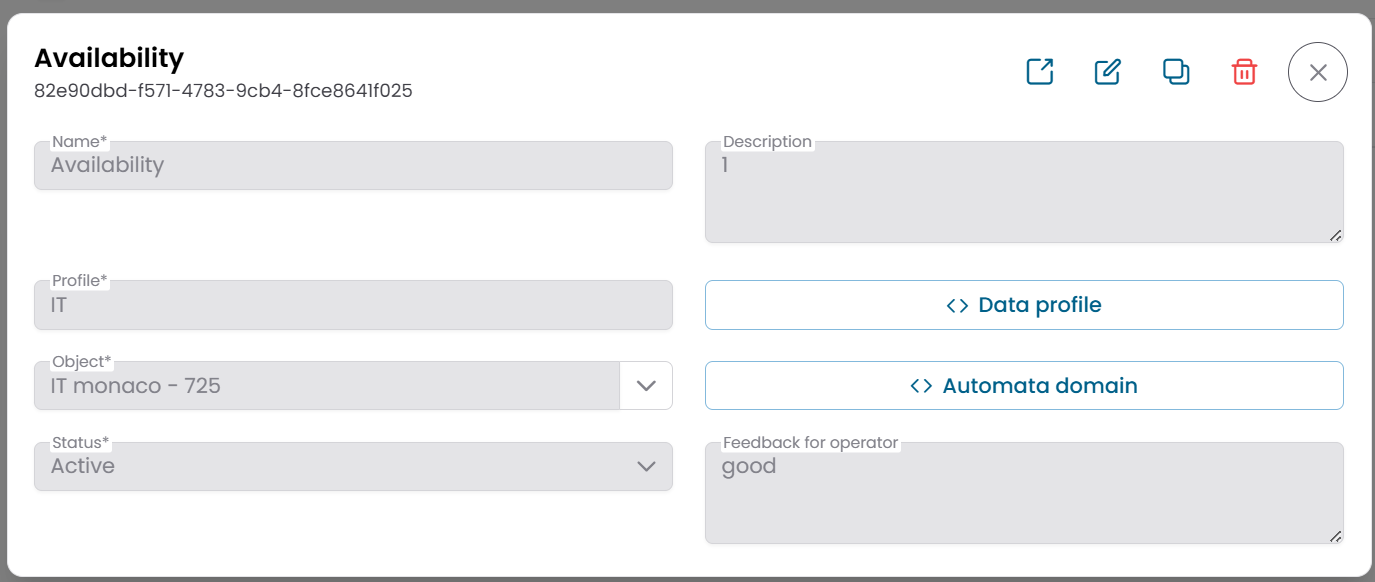
Task: Click the trash can to remove this entry
Action: click(1243, 71)
